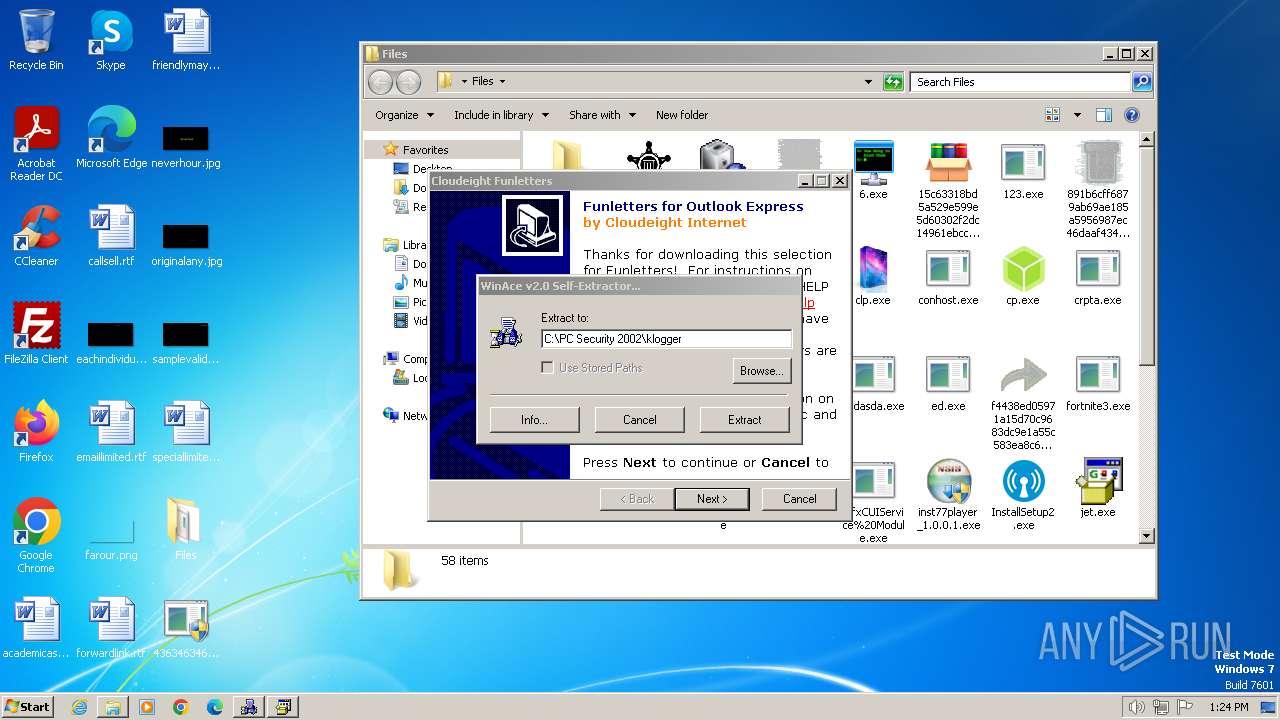Select Favorites in navigation pane
This screenshot has height=720, width=1280.
(425, 150)
